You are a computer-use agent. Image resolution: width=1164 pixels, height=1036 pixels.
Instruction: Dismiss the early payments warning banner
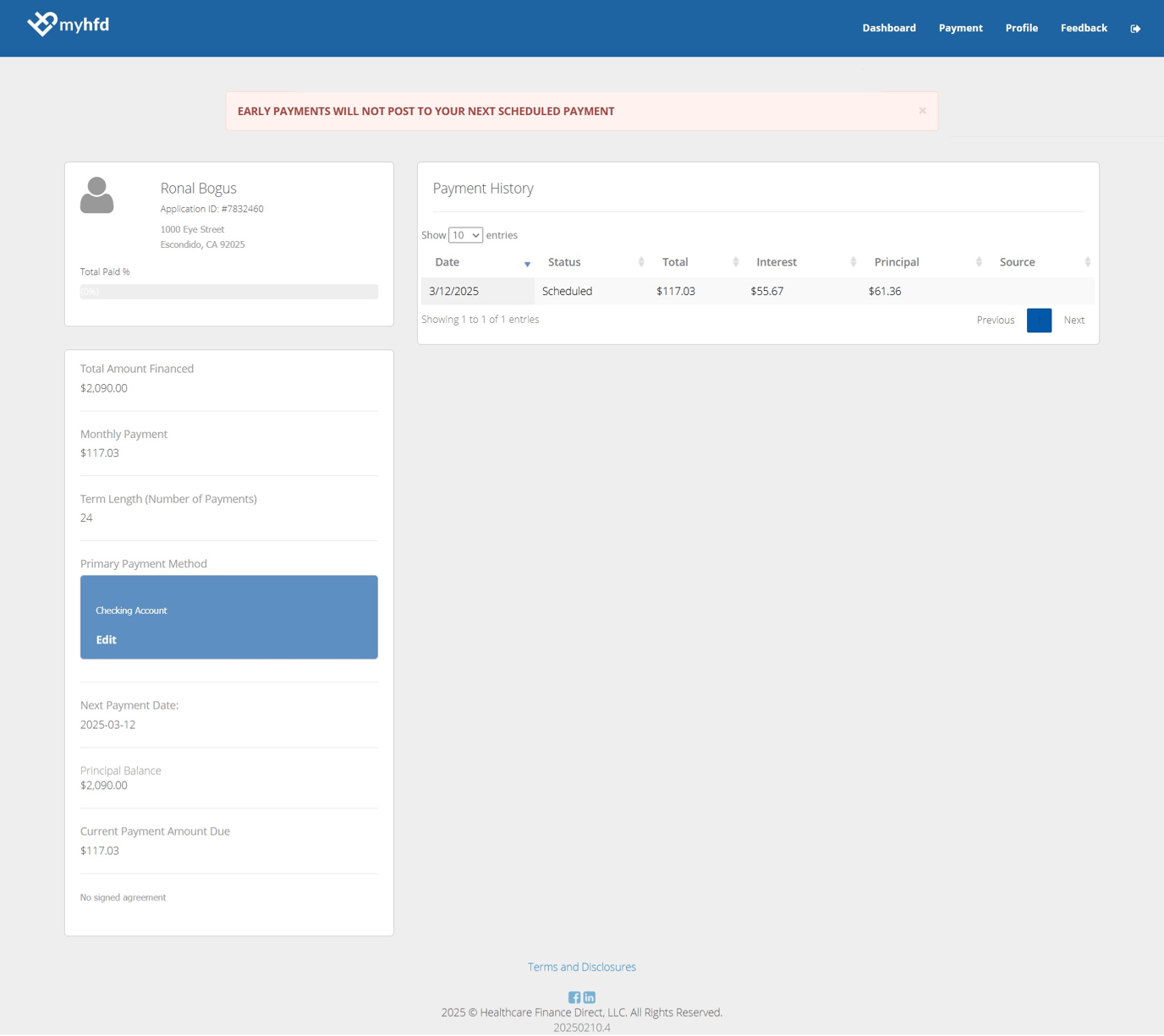[x=922, y=110]
